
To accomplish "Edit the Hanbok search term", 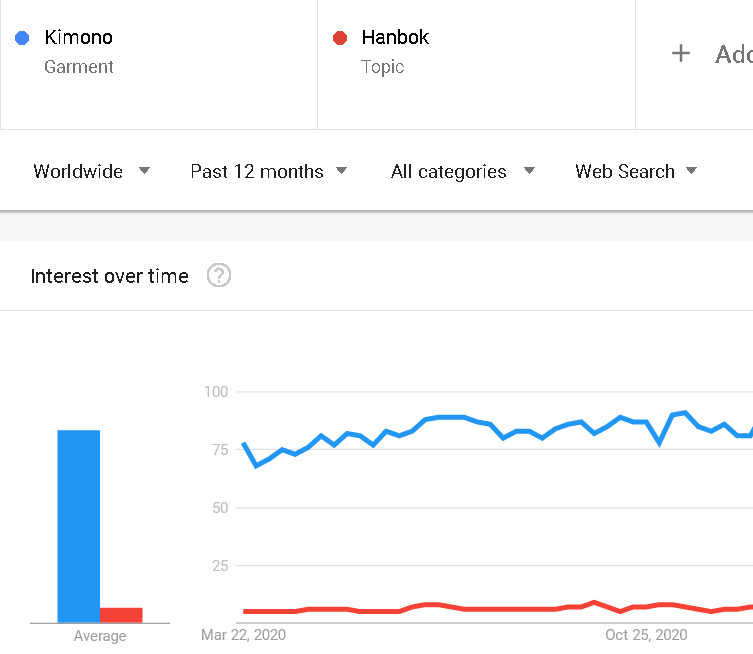I will pyautogui.click(x=395, y=38).
